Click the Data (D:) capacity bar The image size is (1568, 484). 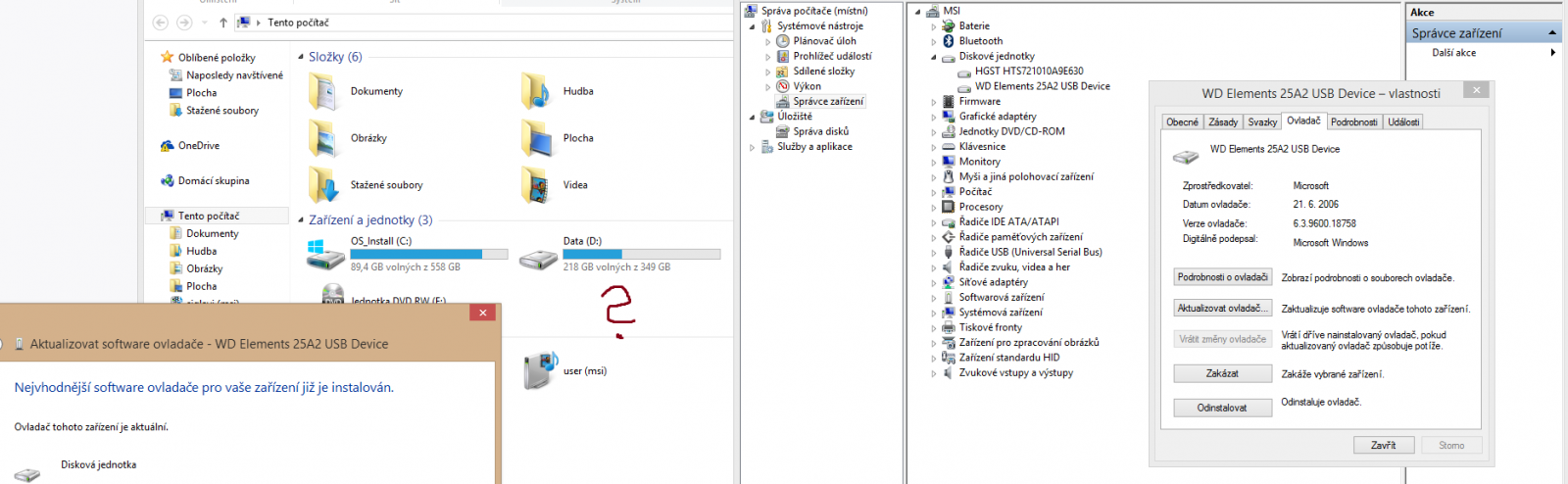pyautogui.click(x=642, y=255)
